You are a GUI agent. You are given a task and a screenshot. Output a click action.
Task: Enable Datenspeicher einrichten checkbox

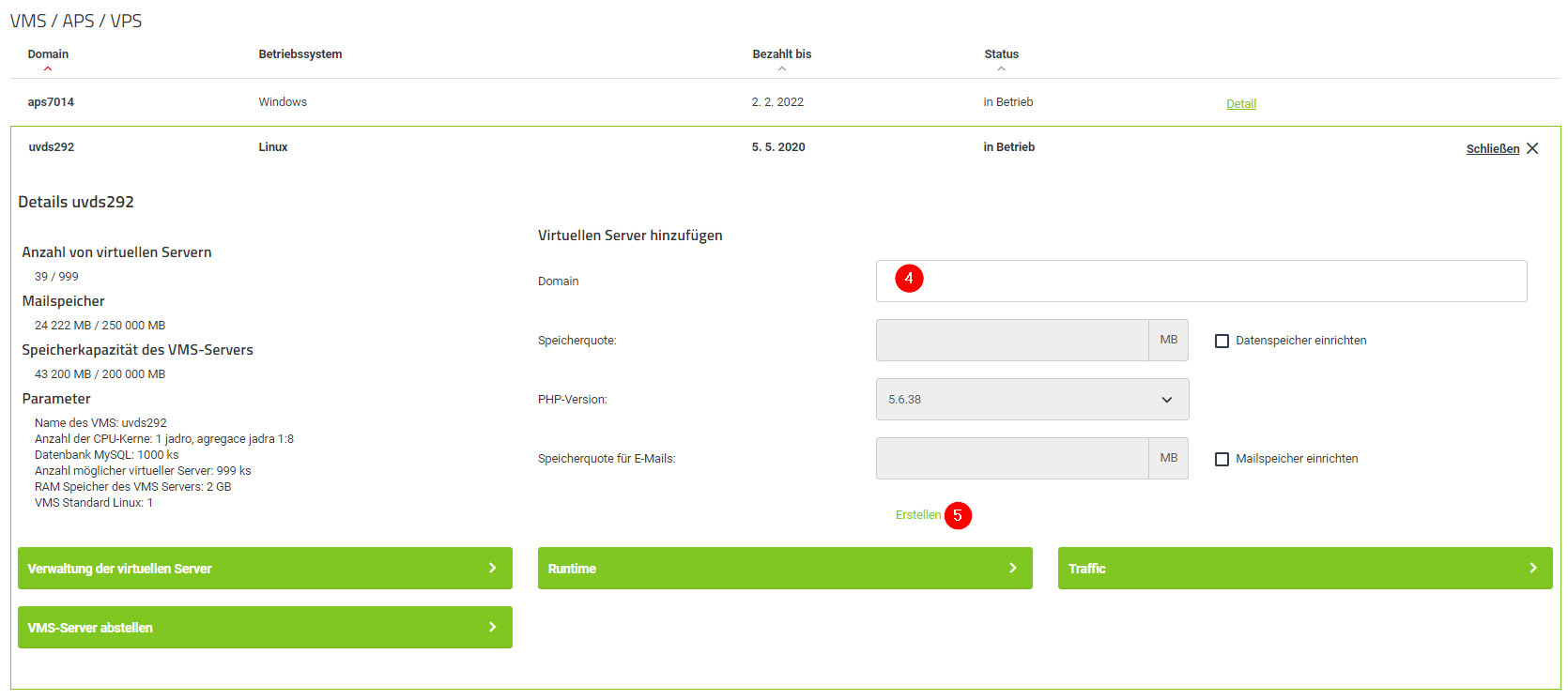click(1222, 341)
